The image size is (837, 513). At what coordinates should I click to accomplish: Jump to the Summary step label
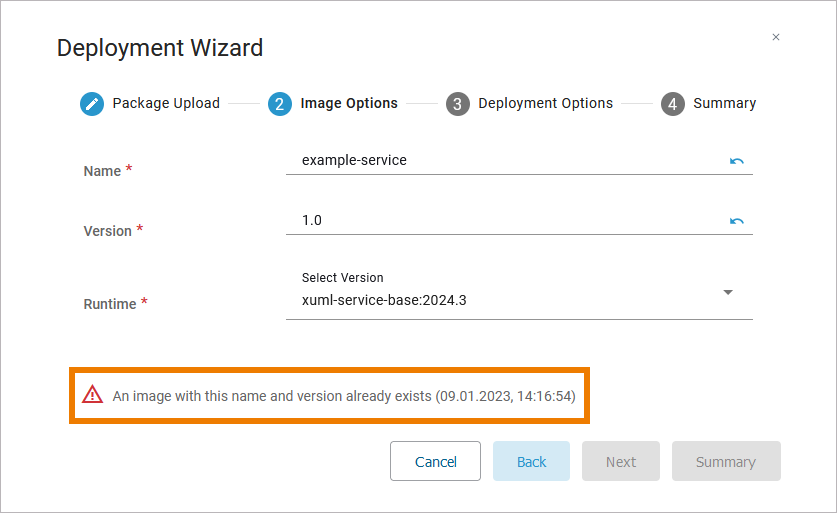coord(724,103)
